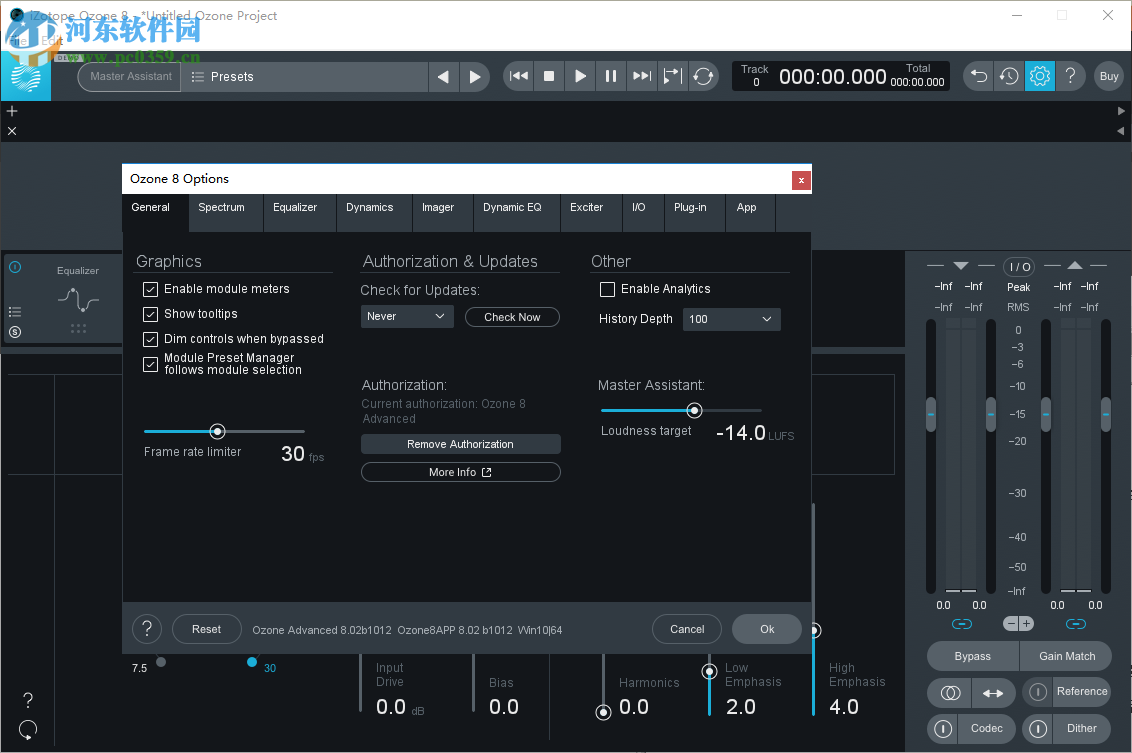Screen dimensions: 1132x753
Task: Expand the History Depth dropdown
Action: [x=731, y=319]
